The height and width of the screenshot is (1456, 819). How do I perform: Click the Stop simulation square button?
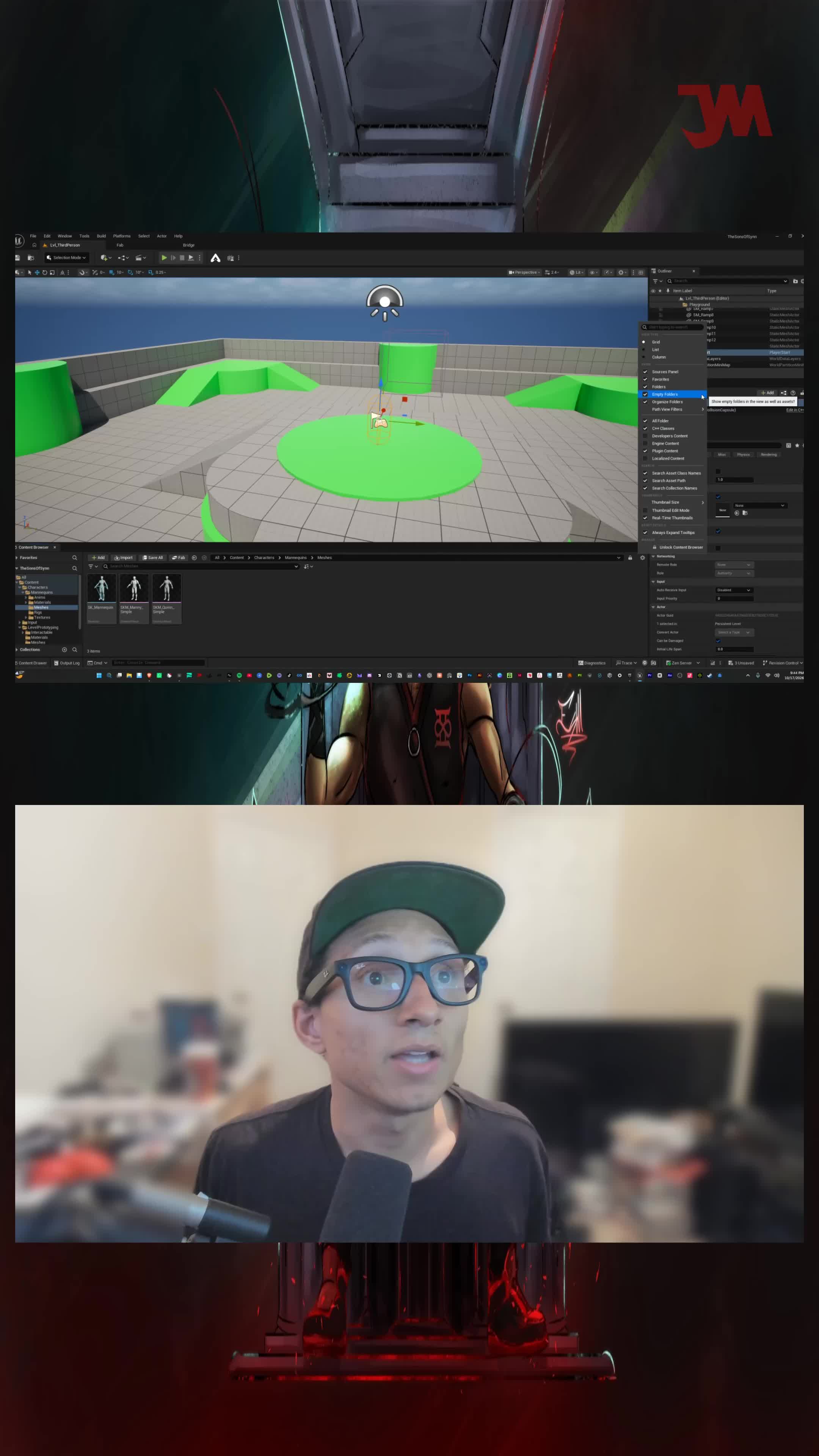(182, 258)
